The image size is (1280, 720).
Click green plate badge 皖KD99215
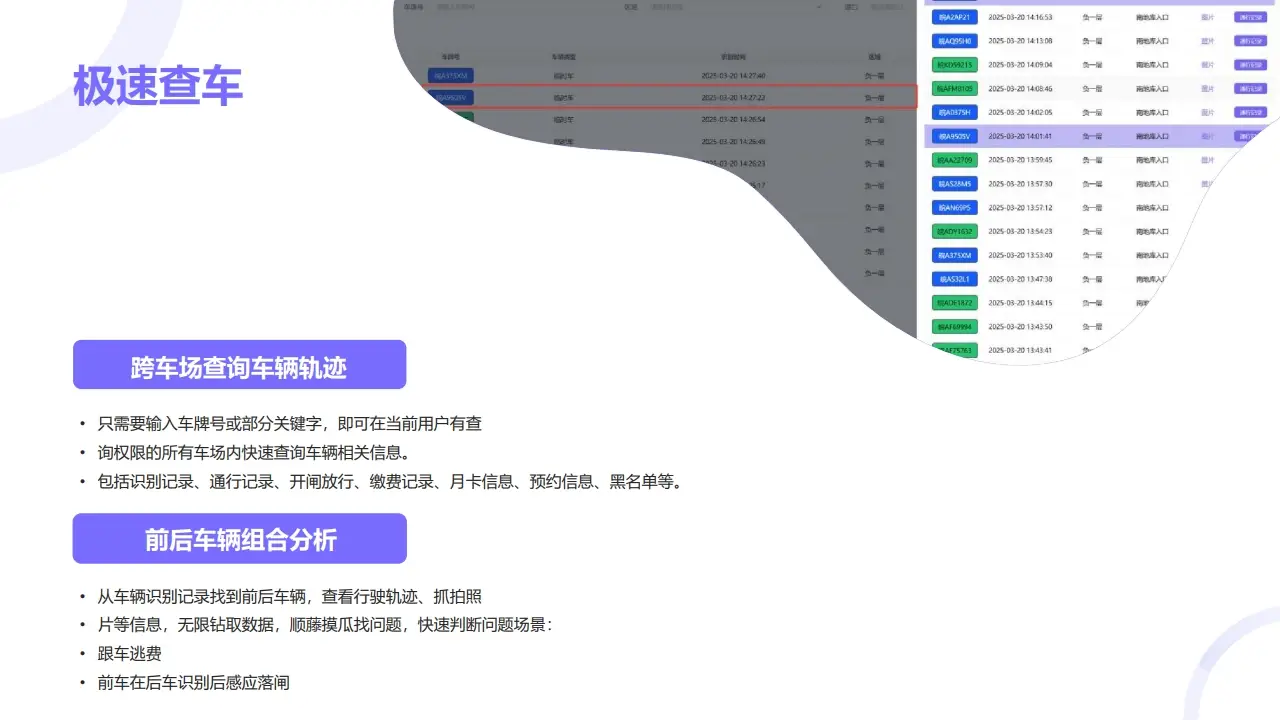[954, 64]
